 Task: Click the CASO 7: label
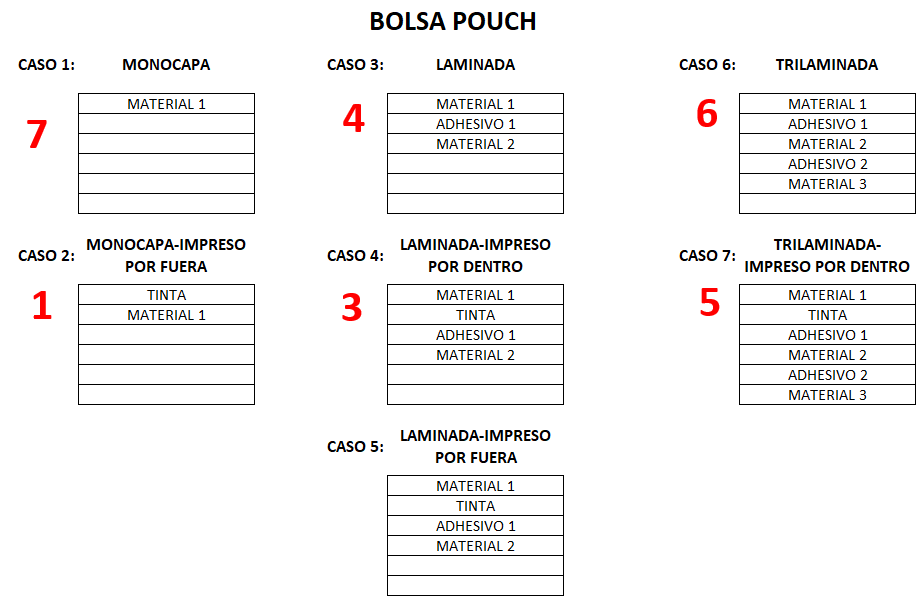click(x=707, y=255)
